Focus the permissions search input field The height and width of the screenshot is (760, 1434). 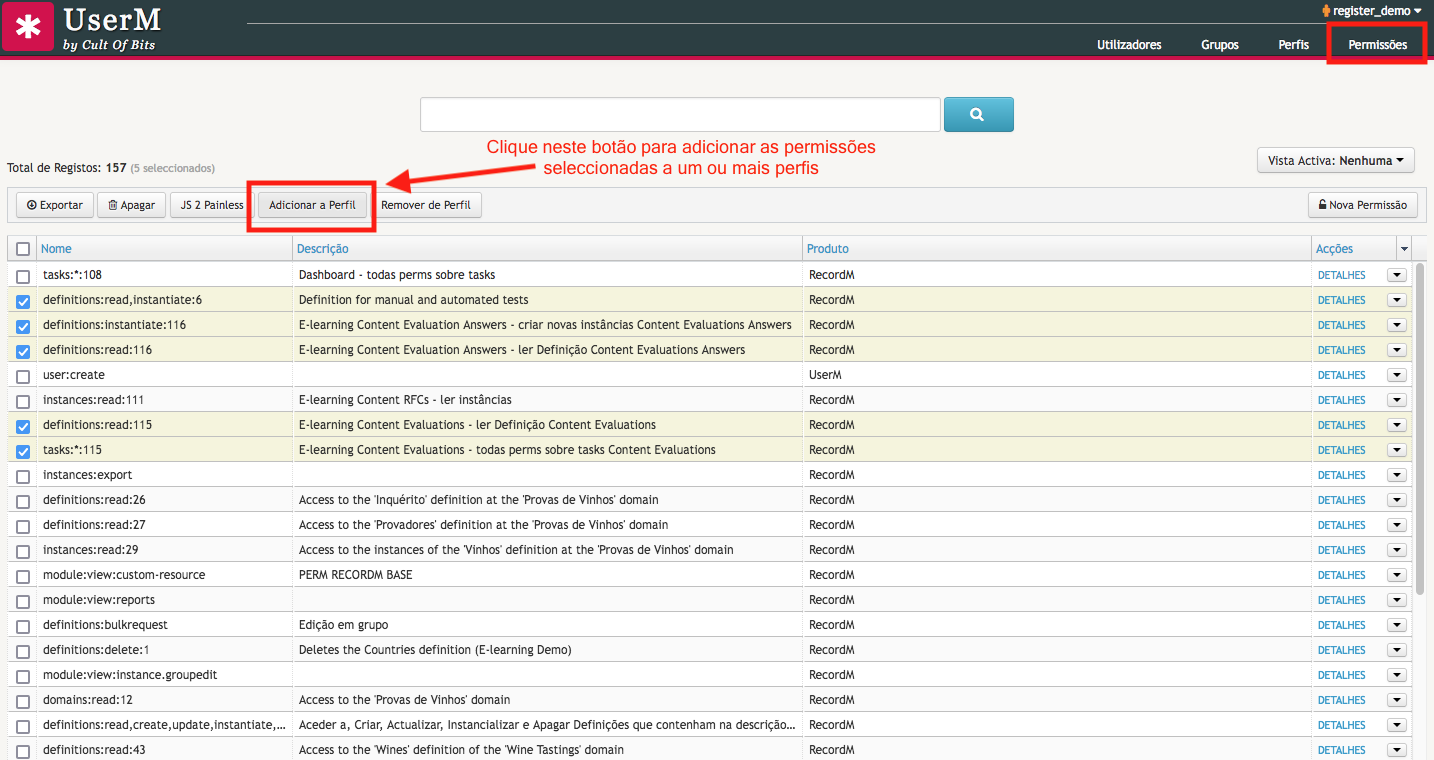680,115
